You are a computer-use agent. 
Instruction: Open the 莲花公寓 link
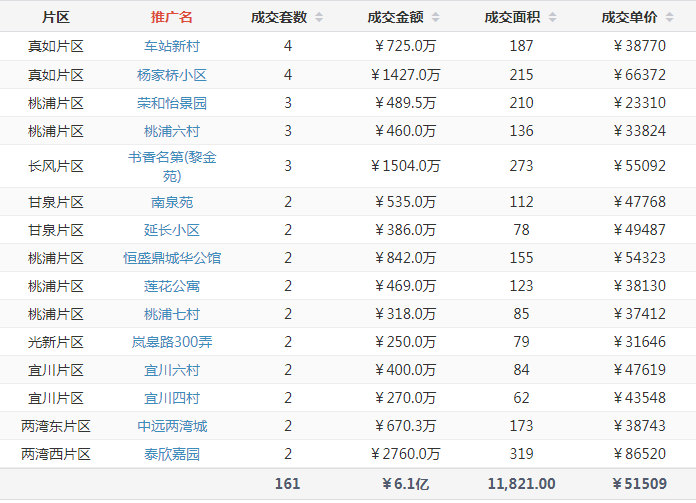coord(172,286)
